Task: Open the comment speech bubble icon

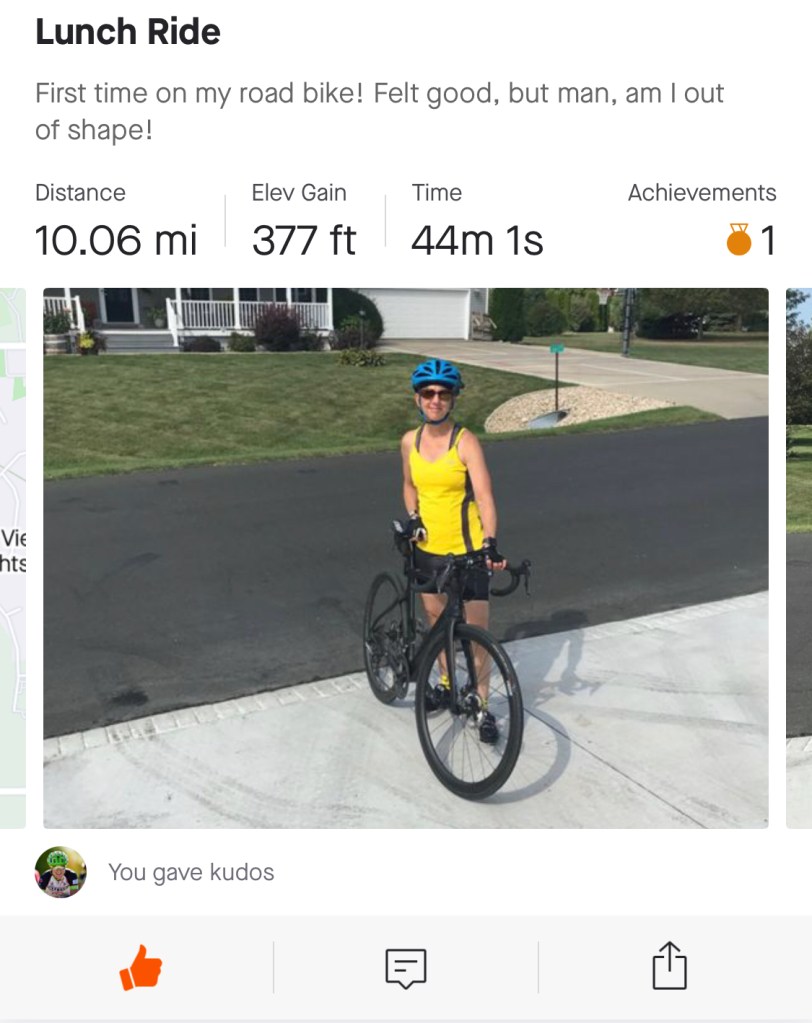Action: pyautogui.click(x=406, y=968)
